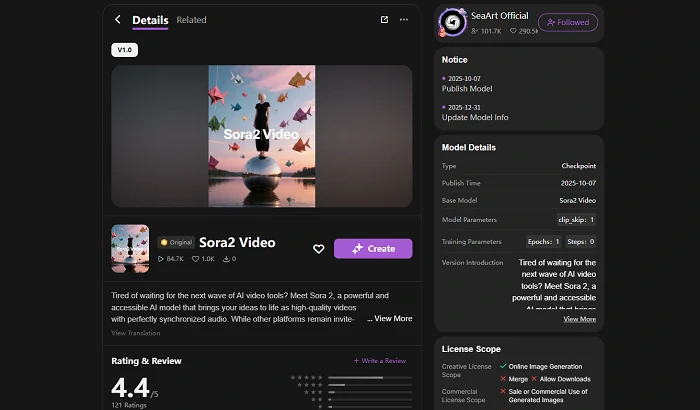The height and width of the screenshot is (410, 700).
Task: Click the five-star rating distribution bar
Action: [x=369, y=377]
